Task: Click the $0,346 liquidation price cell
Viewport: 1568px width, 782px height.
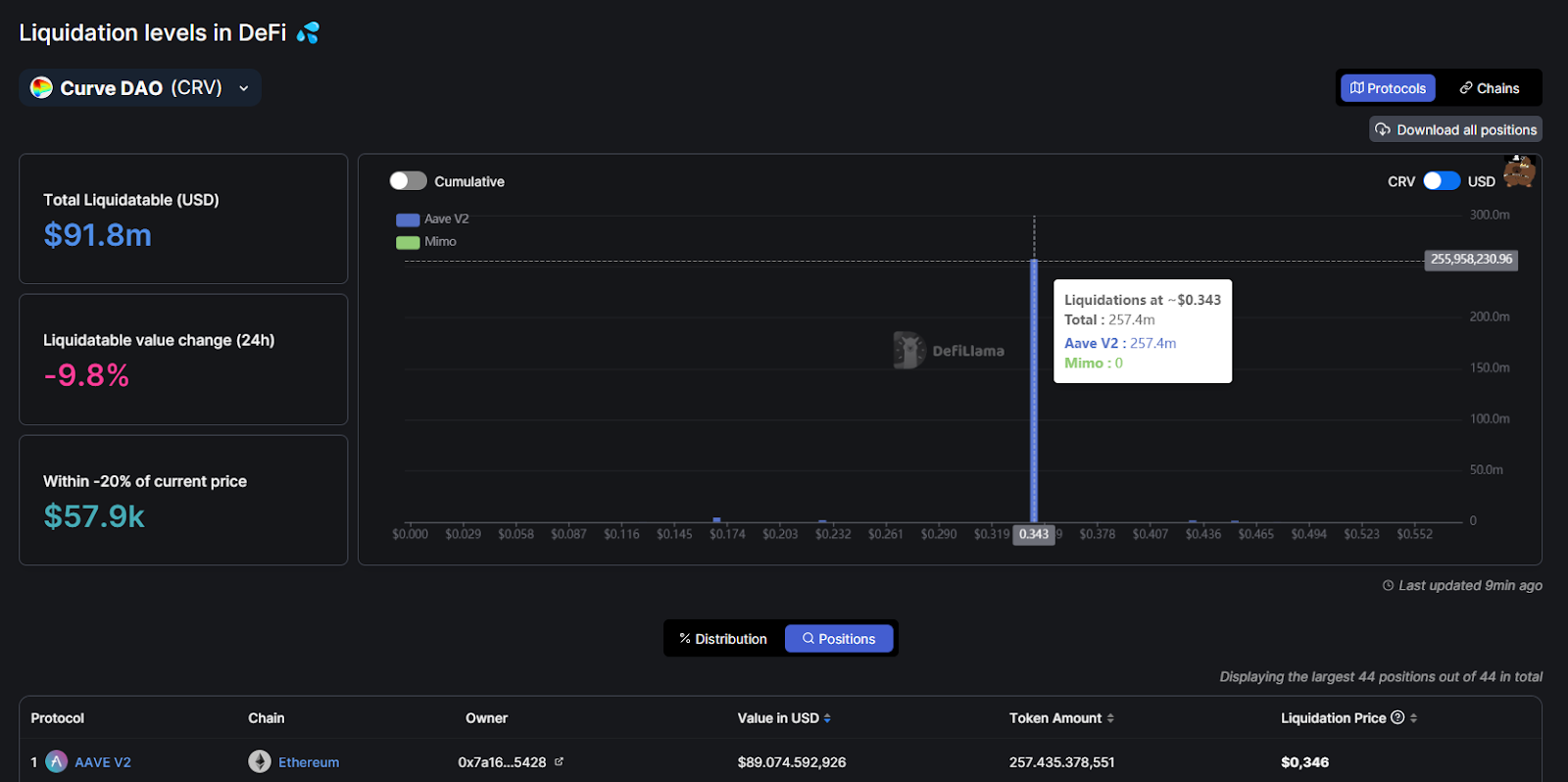Action: (x=1305, y=762)
